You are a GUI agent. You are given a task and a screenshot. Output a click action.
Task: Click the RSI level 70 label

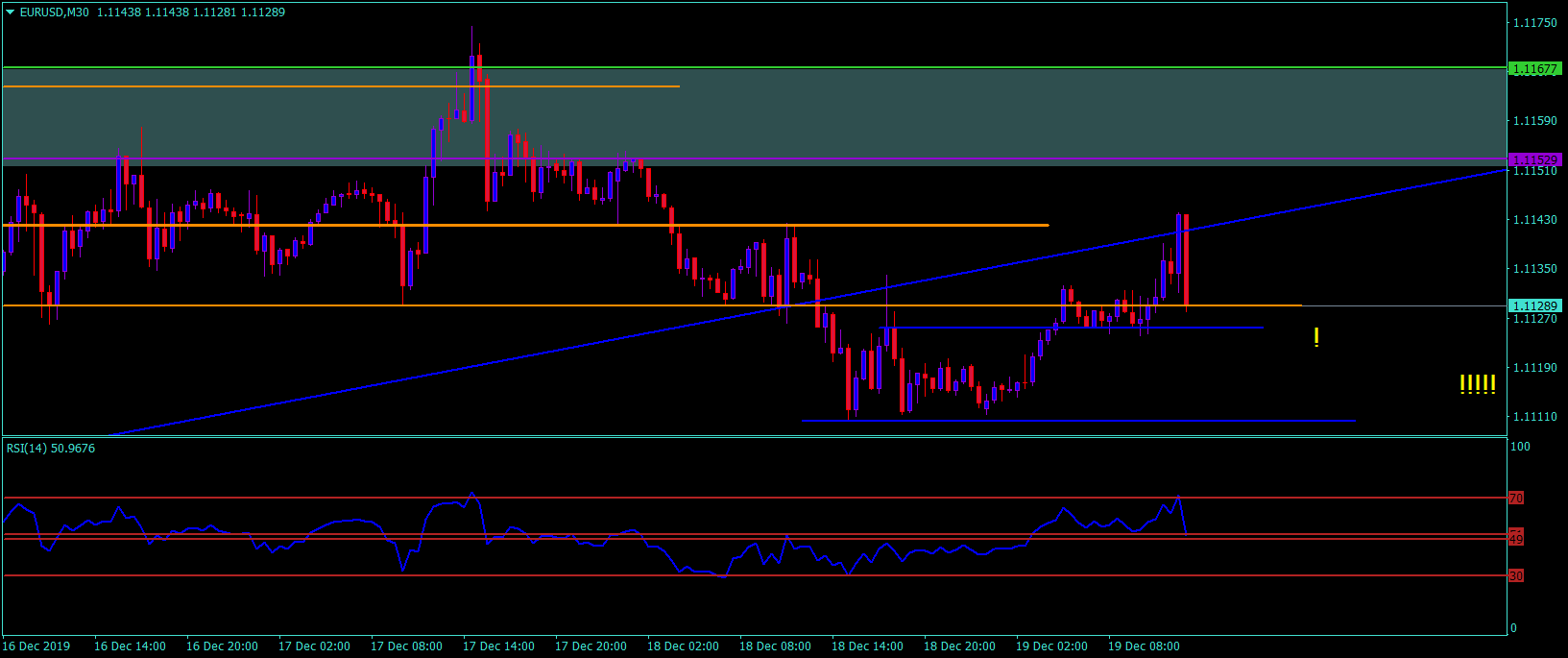coord(1516,499)
